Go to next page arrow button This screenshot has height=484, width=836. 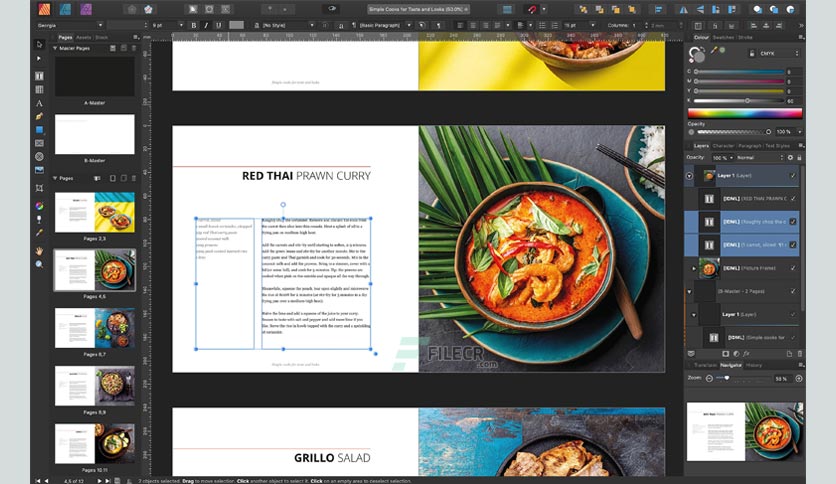point(99,481)
